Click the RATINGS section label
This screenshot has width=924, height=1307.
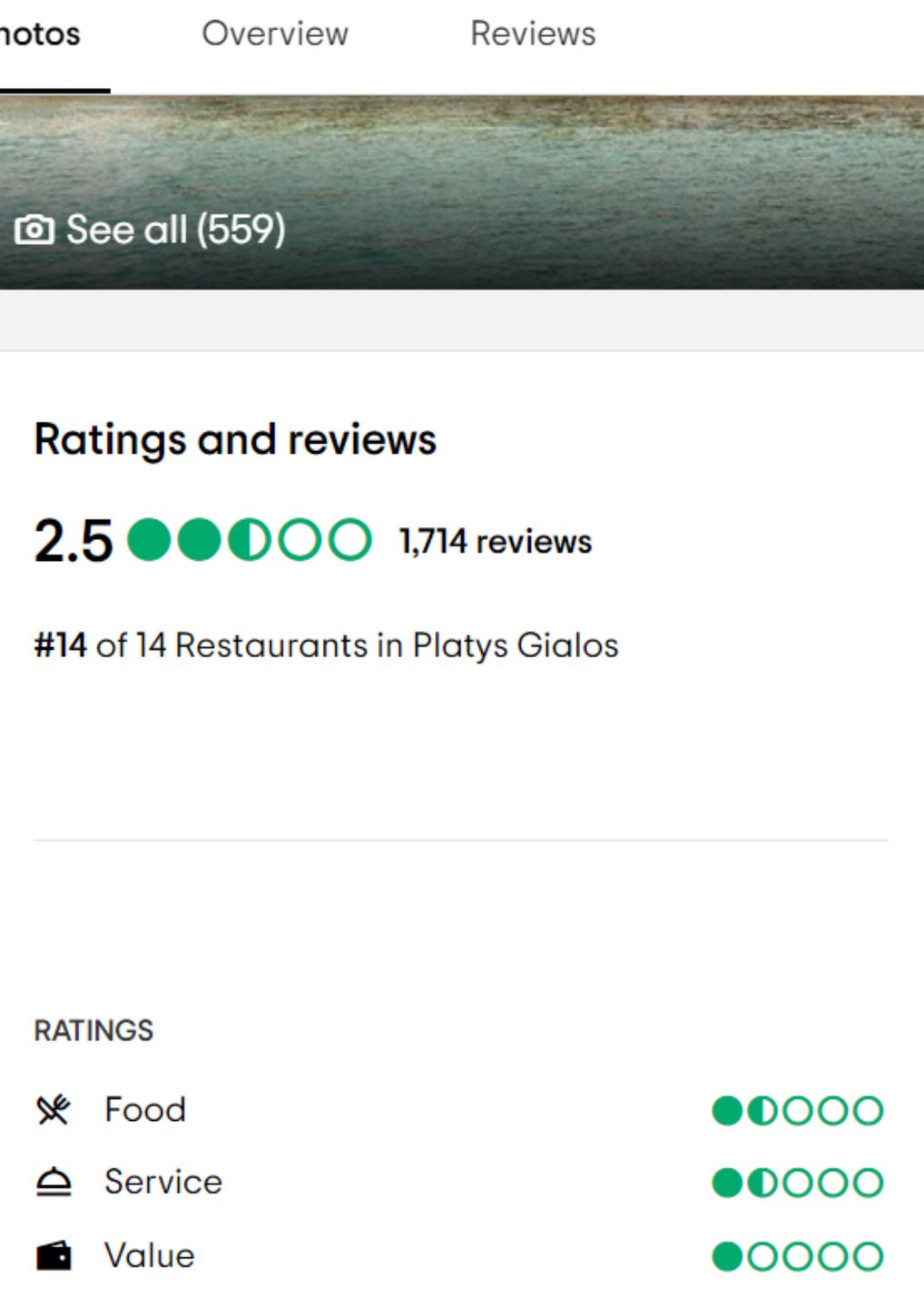(x=94, y=1030)
